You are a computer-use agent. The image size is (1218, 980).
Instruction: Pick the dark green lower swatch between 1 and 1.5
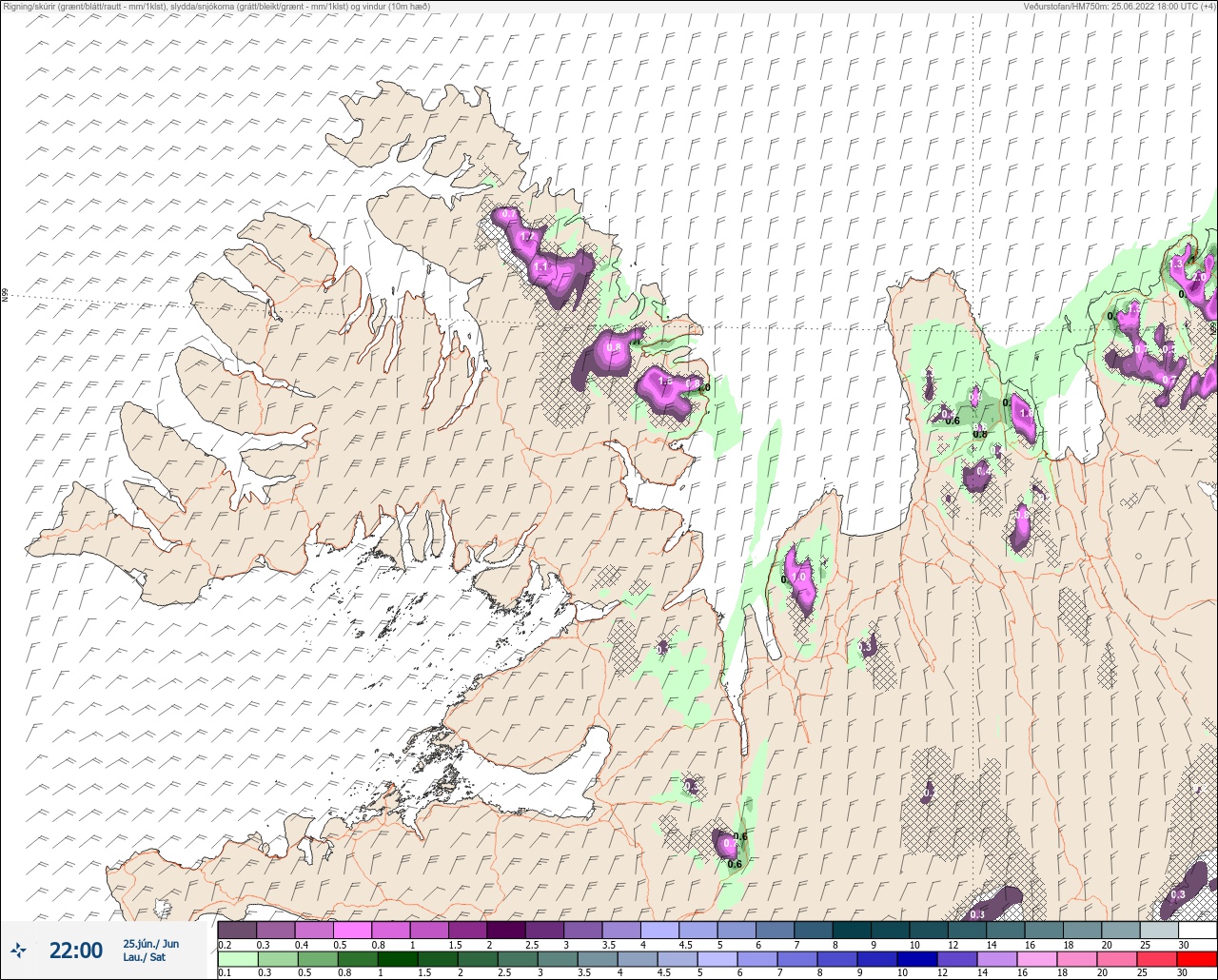tap(400, 958)
